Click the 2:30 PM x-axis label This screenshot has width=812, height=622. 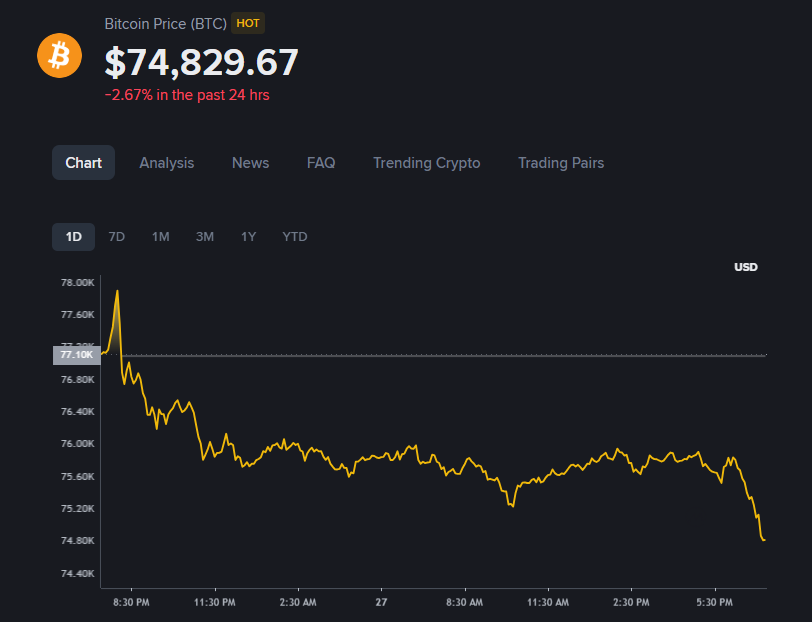click(x=631, y=602)
